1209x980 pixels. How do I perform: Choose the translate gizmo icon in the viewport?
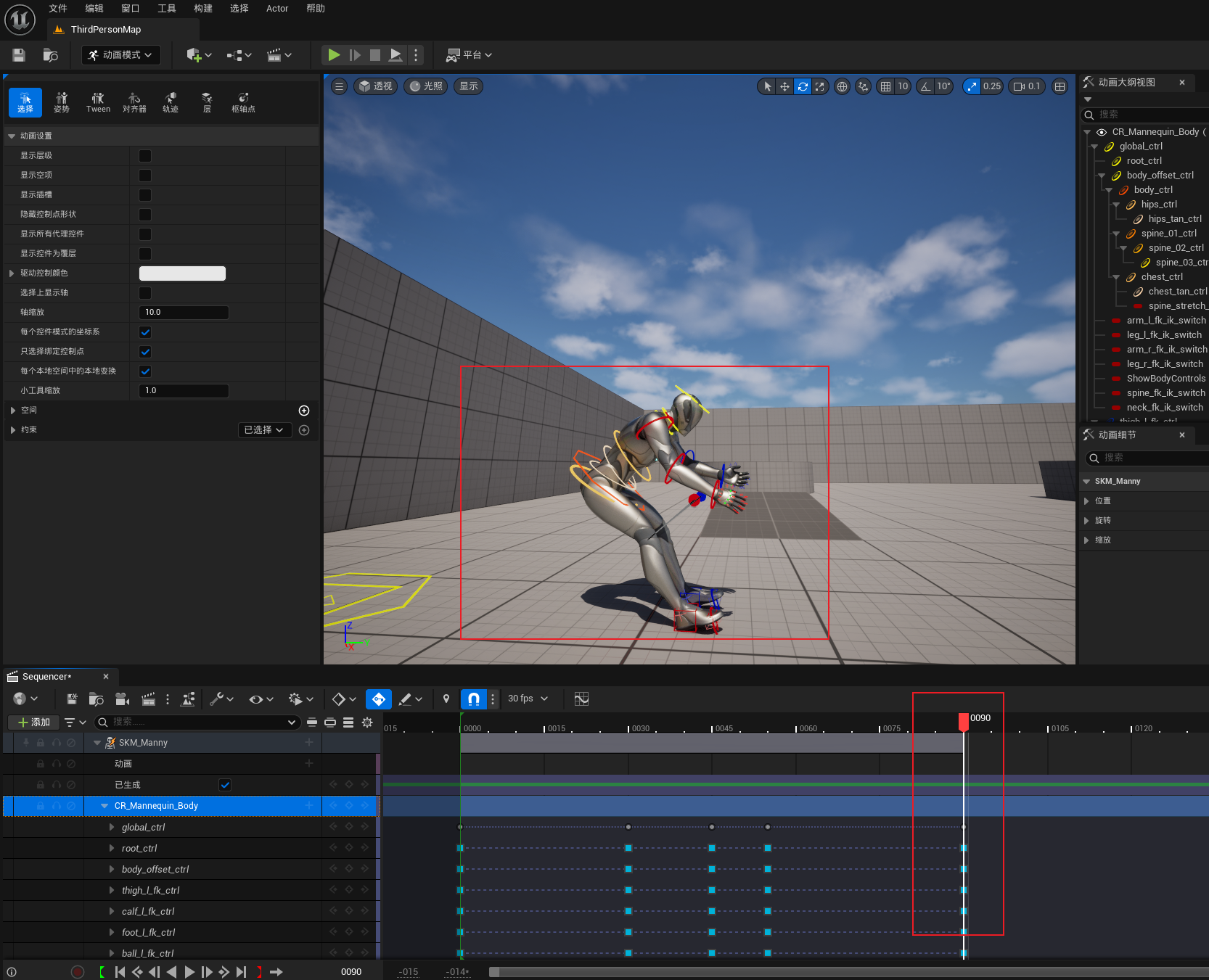(784, 86)
